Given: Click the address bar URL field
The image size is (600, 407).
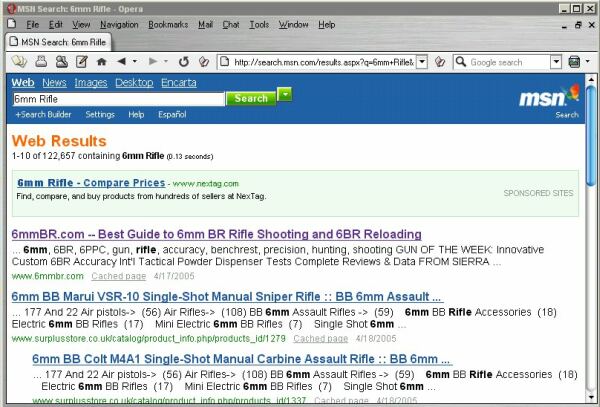Looking at the screenshot, I should click(324, 62).
